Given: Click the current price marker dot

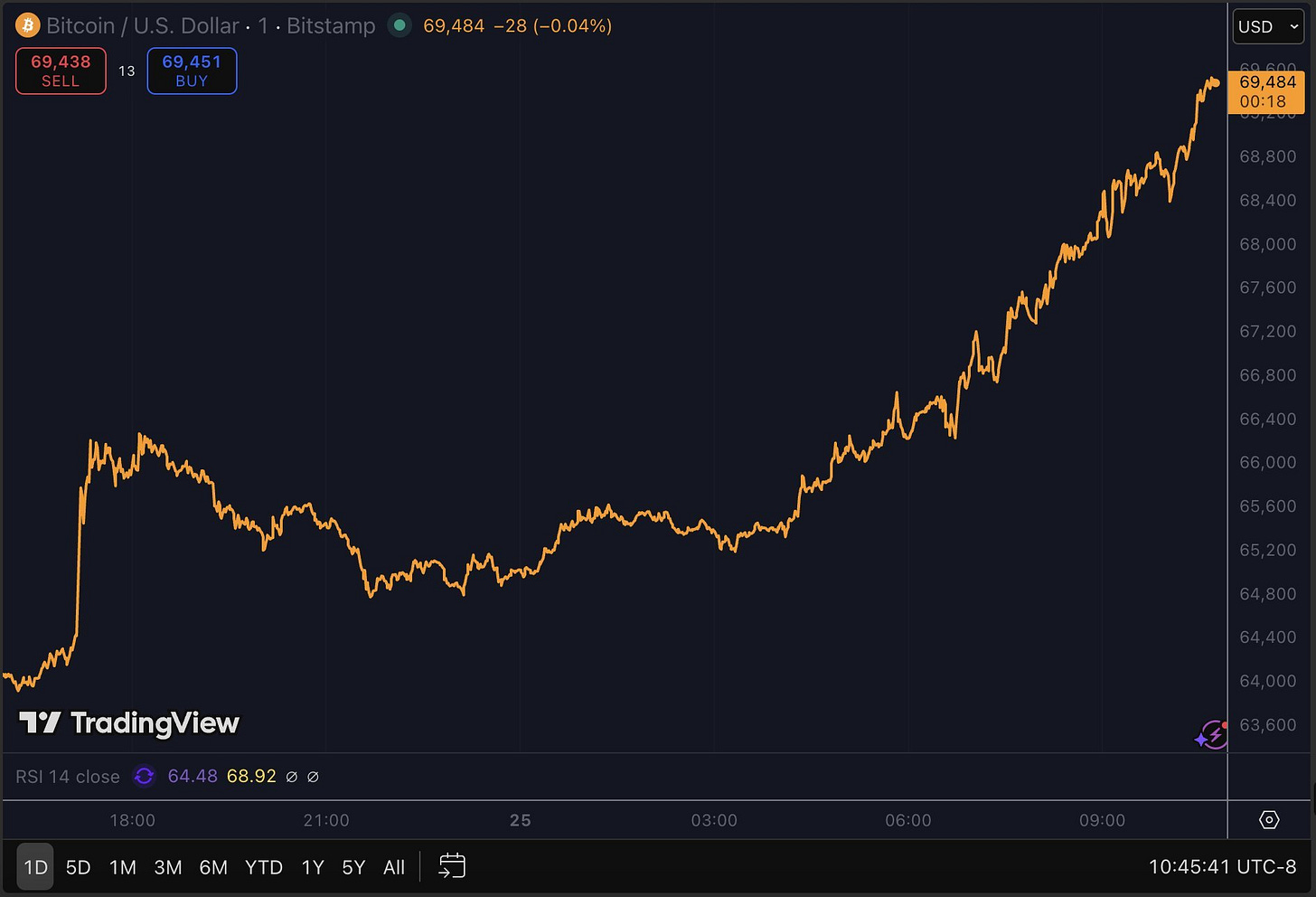Looking at the screenshot, I should [1216, 83].
